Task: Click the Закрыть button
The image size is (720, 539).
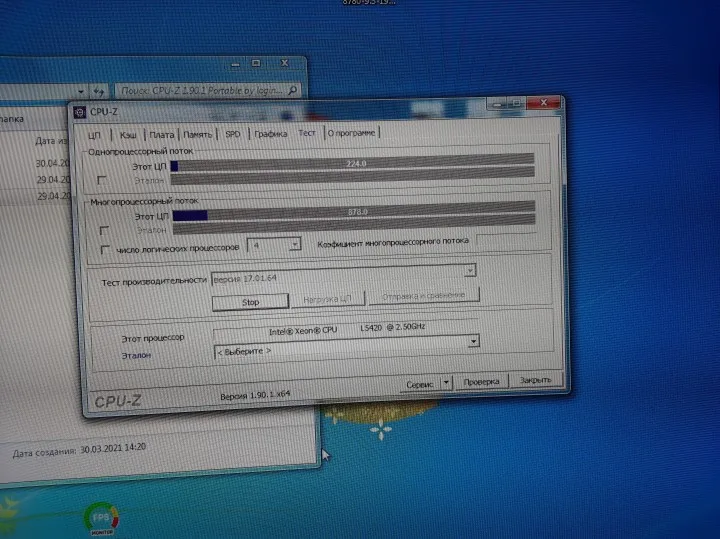Action: coord(535,380)
